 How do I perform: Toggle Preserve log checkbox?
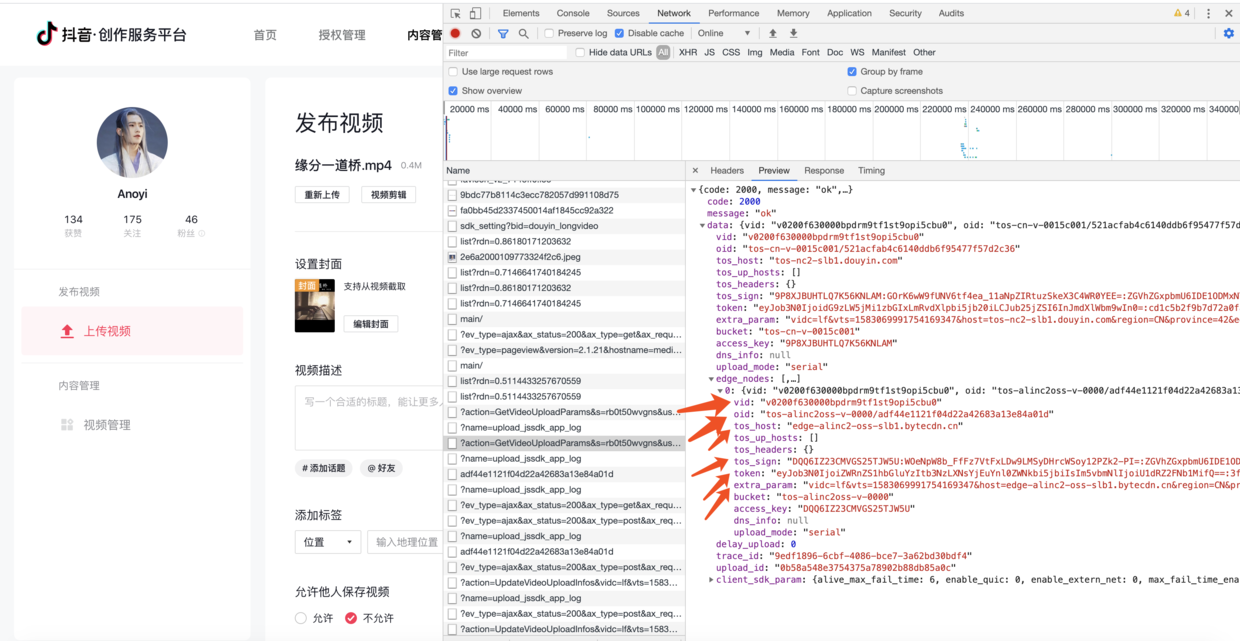click(x=549, y=33)
